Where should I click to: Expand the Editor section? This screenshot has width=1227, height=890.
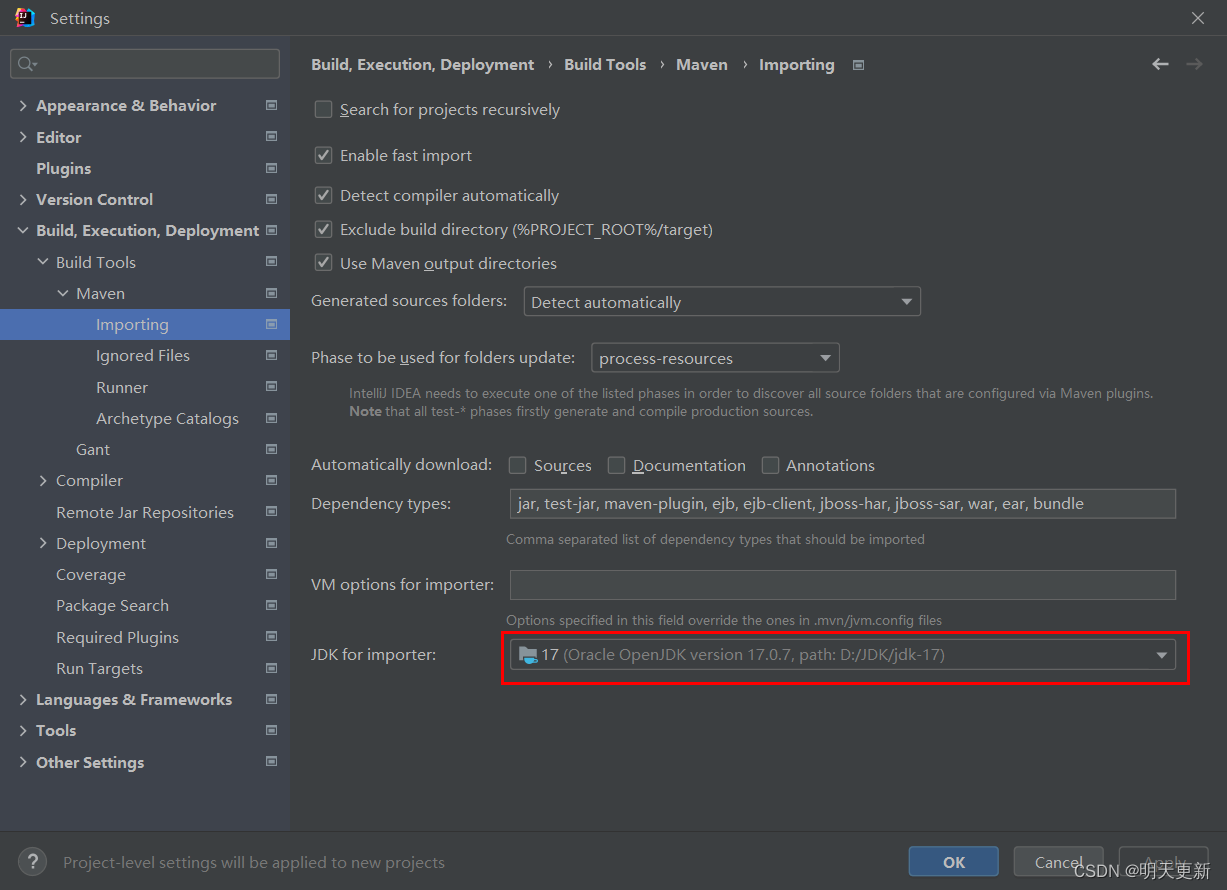(23, 137)
